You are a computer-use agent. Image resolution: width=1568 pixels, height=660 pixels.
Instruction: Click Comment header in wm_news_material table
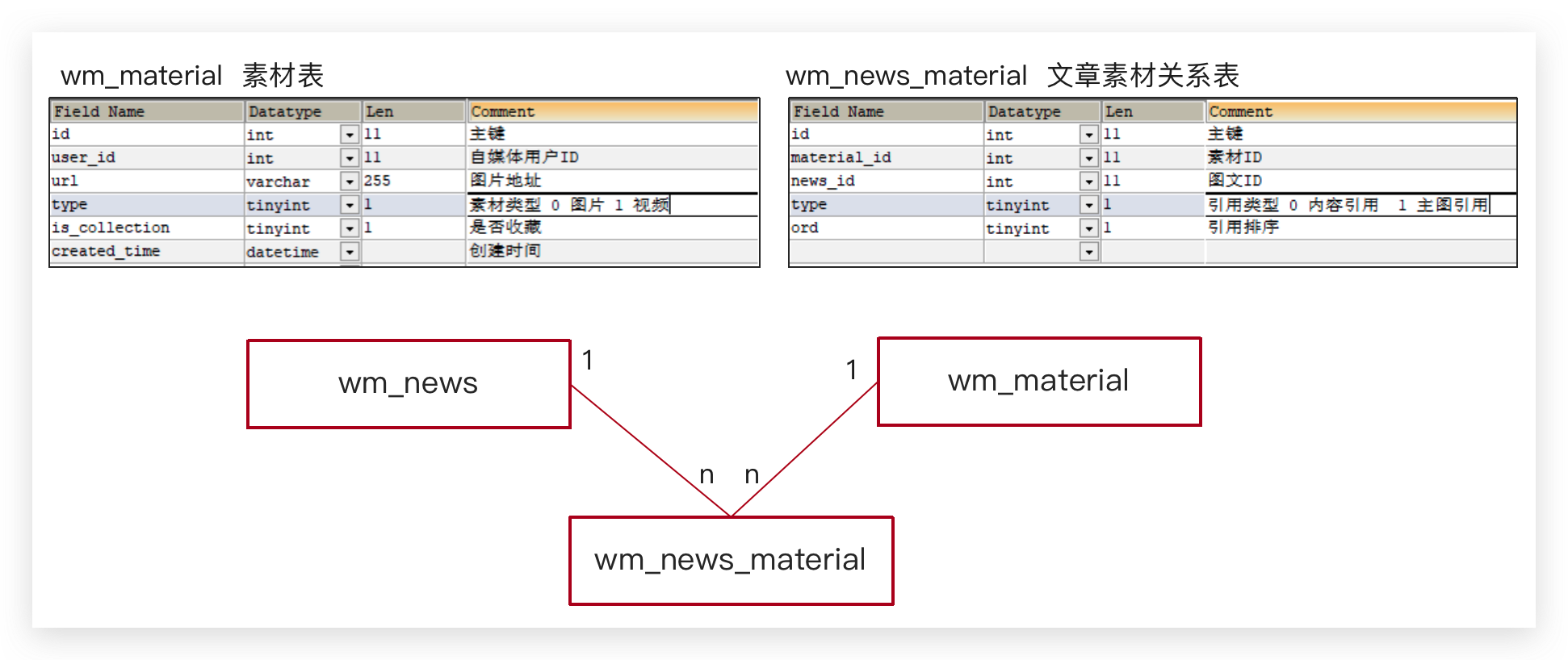point(1360,111)
